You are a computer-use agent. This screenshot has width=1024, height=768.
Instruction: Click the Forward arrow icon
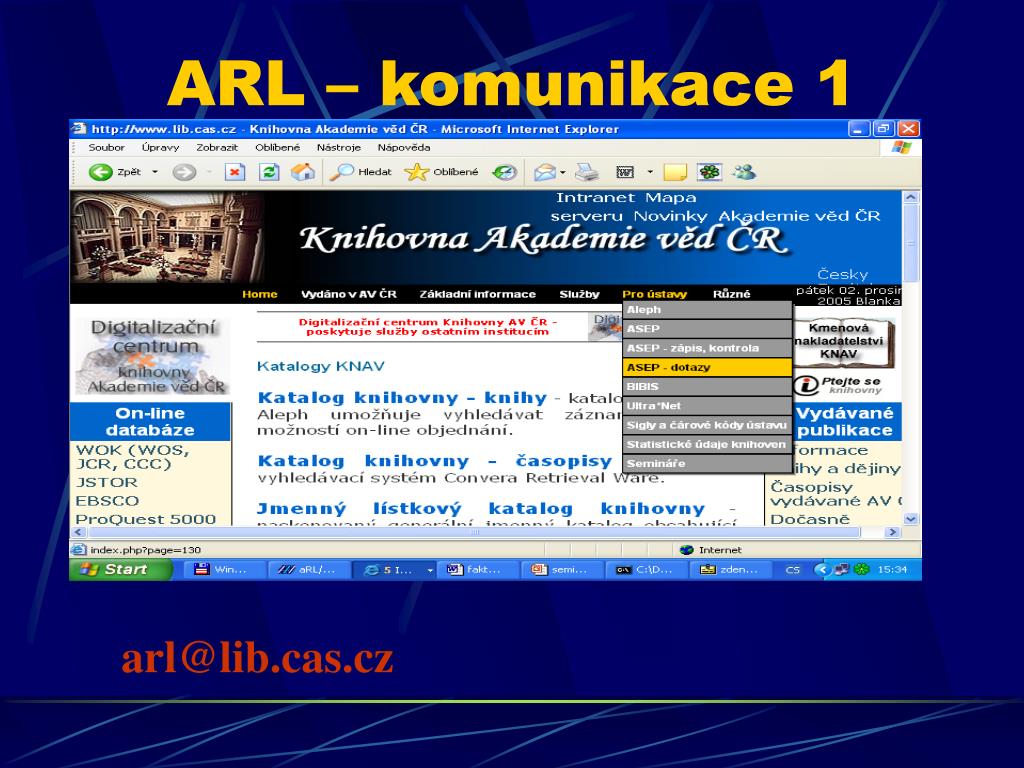[184, 172]
